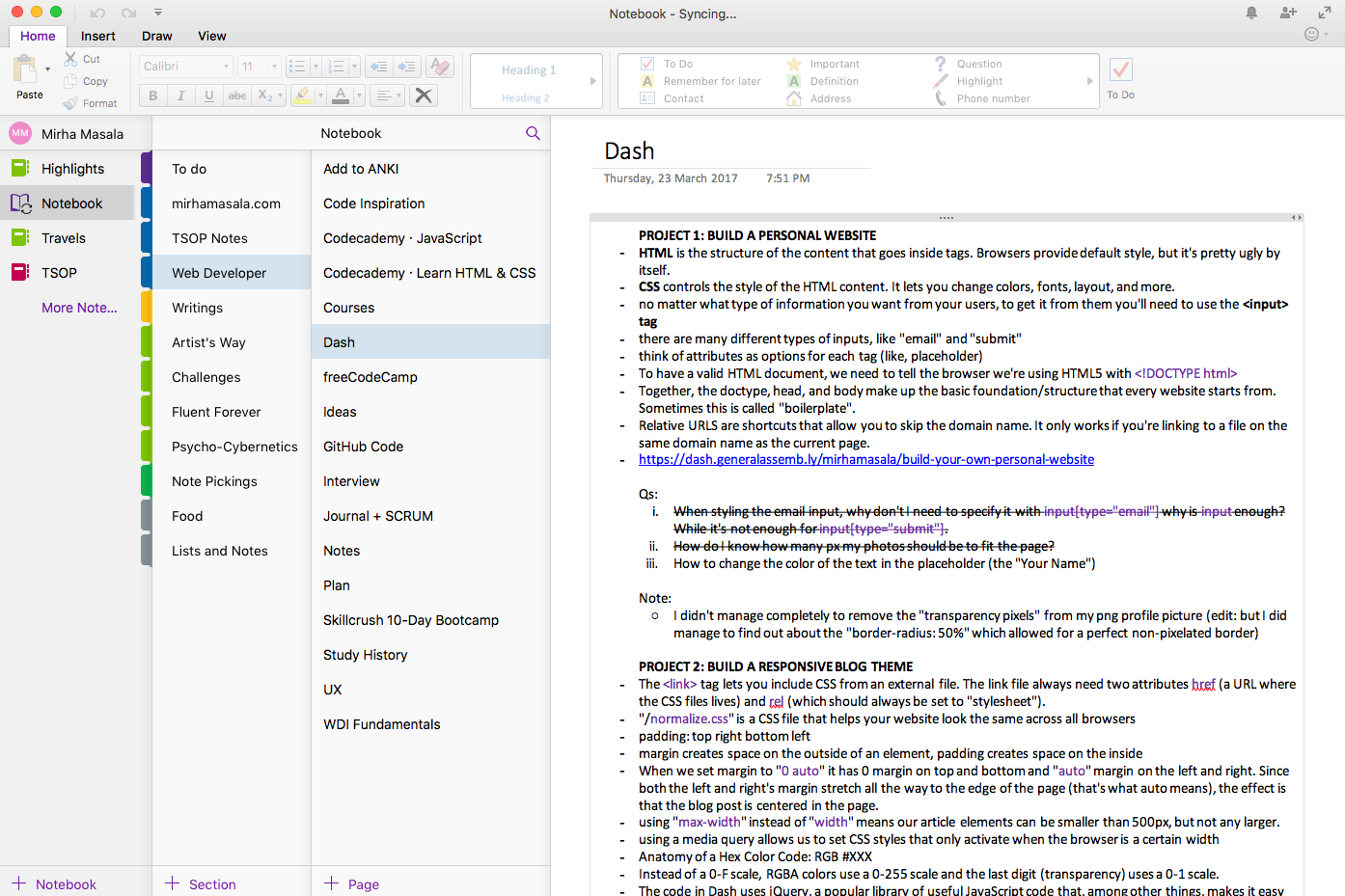Viewport: 1345px width, 896px height.
Task: Apply the Important star tag
Action: (x=823, y=64)
